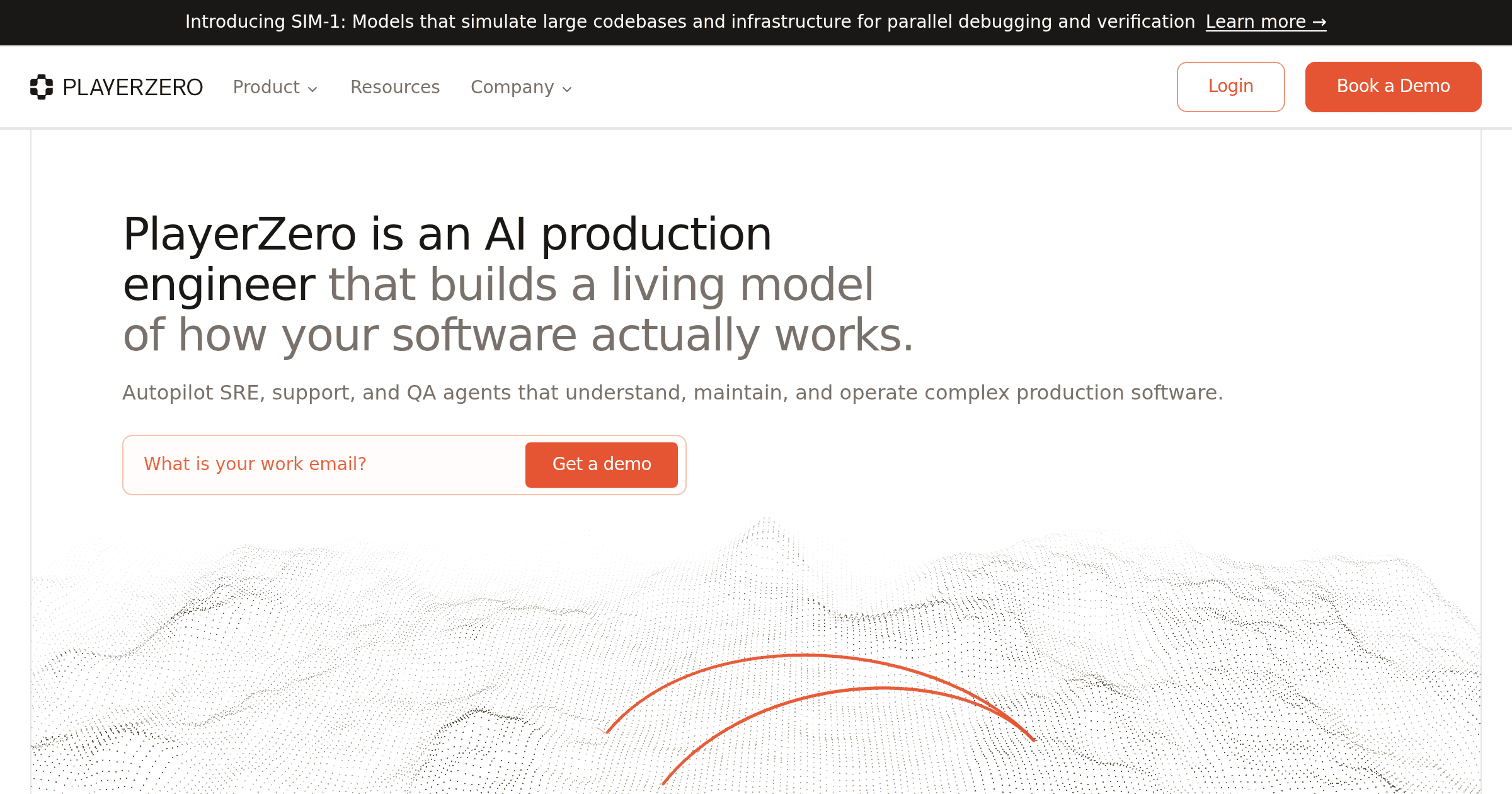Follow the Learn more link in banner
This screenshot has height=794, width=1512.
(x=1266, y=22)
